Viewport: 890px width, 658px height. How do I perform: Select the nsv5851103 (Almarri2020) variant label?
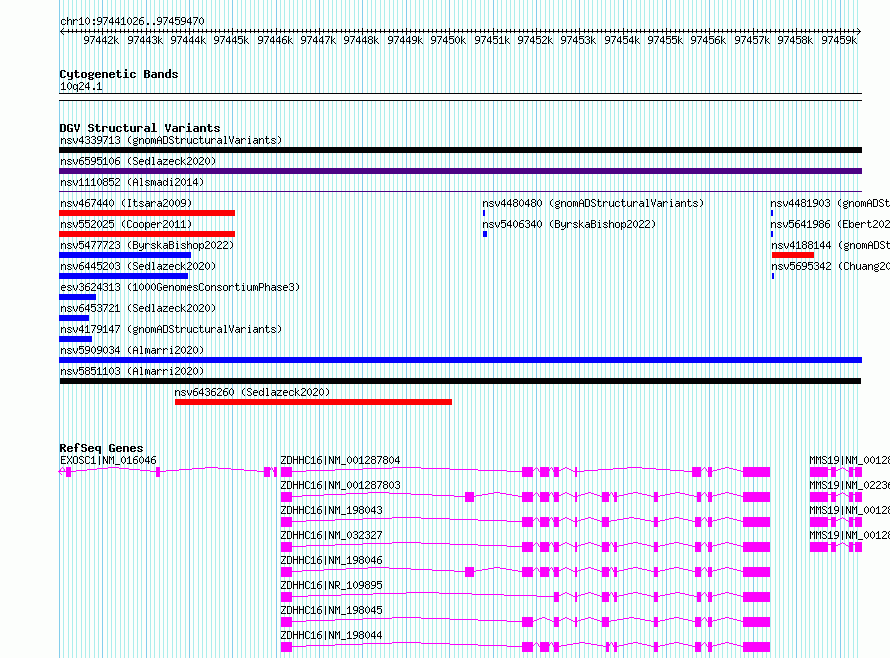tap(132, 371)
